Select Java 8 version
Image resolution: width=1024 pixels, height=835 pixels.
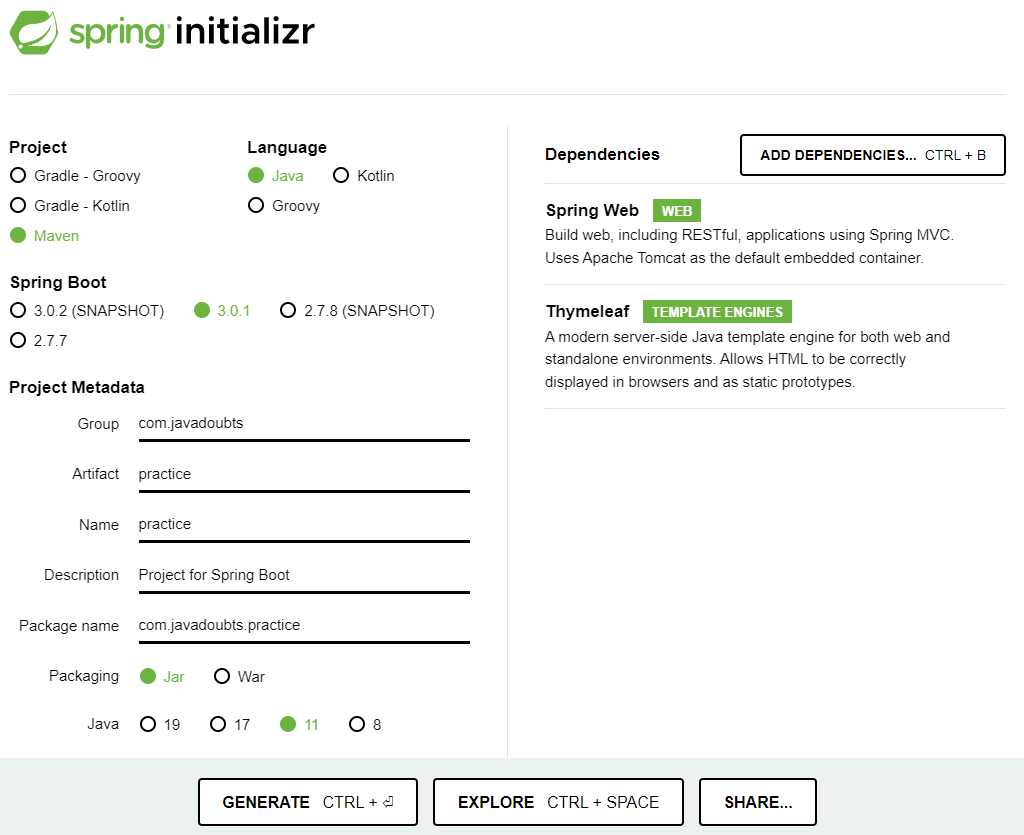pos(357,725)
